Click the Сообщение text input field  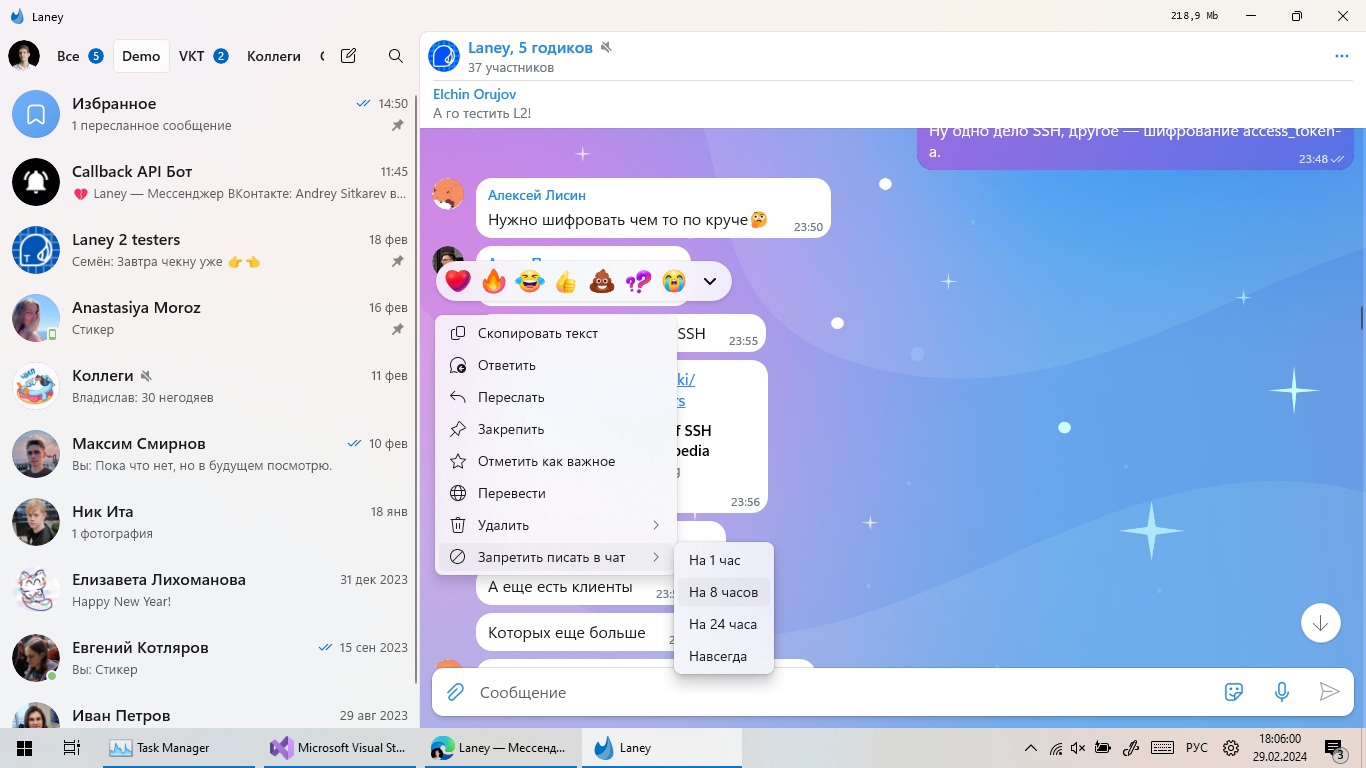[840, 692]
